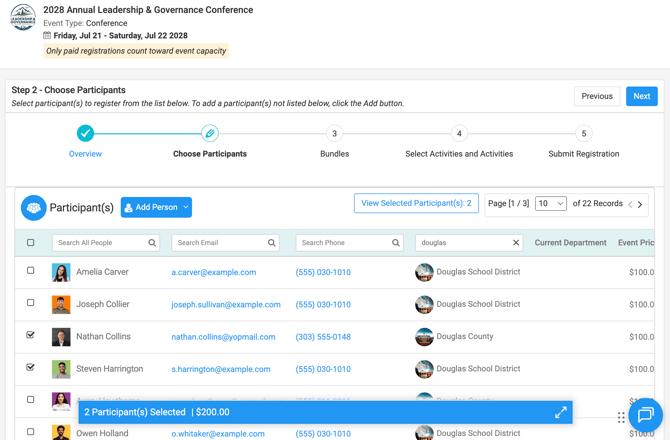670x440 pixels.
Task: Select Amelia Carver's checkbox
Action: click(x=30, y=270)
